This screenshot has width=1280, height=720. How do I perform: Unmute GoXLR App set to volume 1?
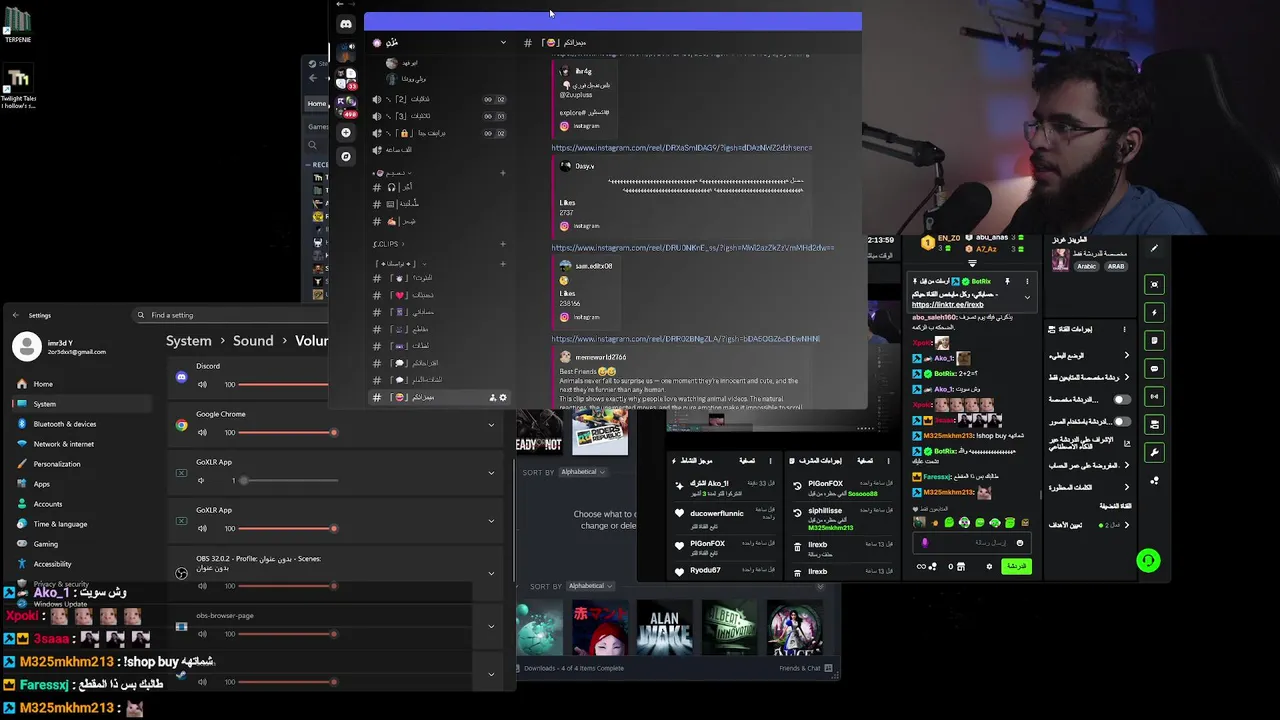(x=202, y=480)
